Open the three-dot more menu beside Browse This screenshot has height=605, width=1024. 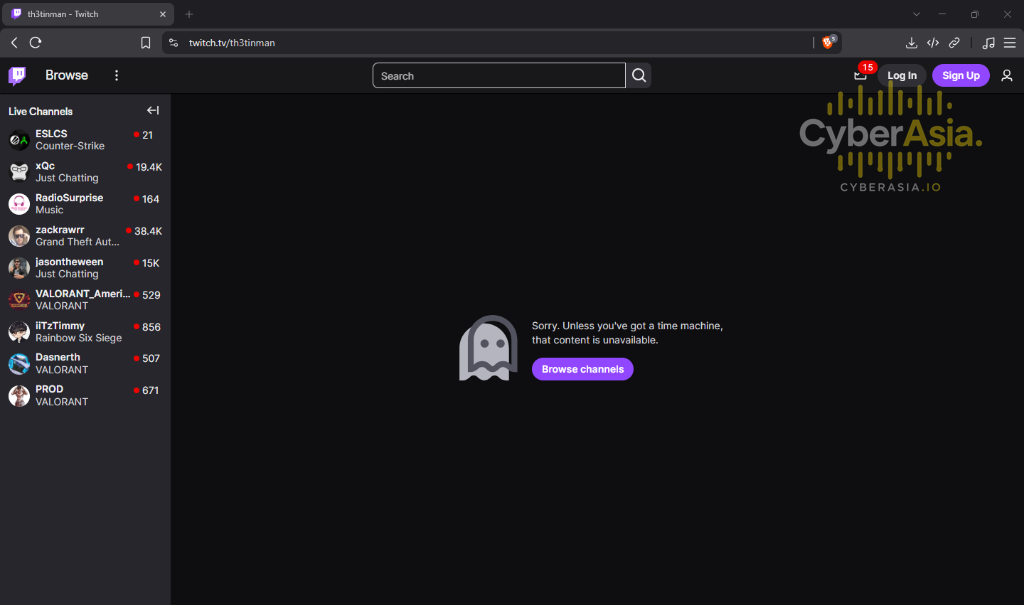coord(116,76)
